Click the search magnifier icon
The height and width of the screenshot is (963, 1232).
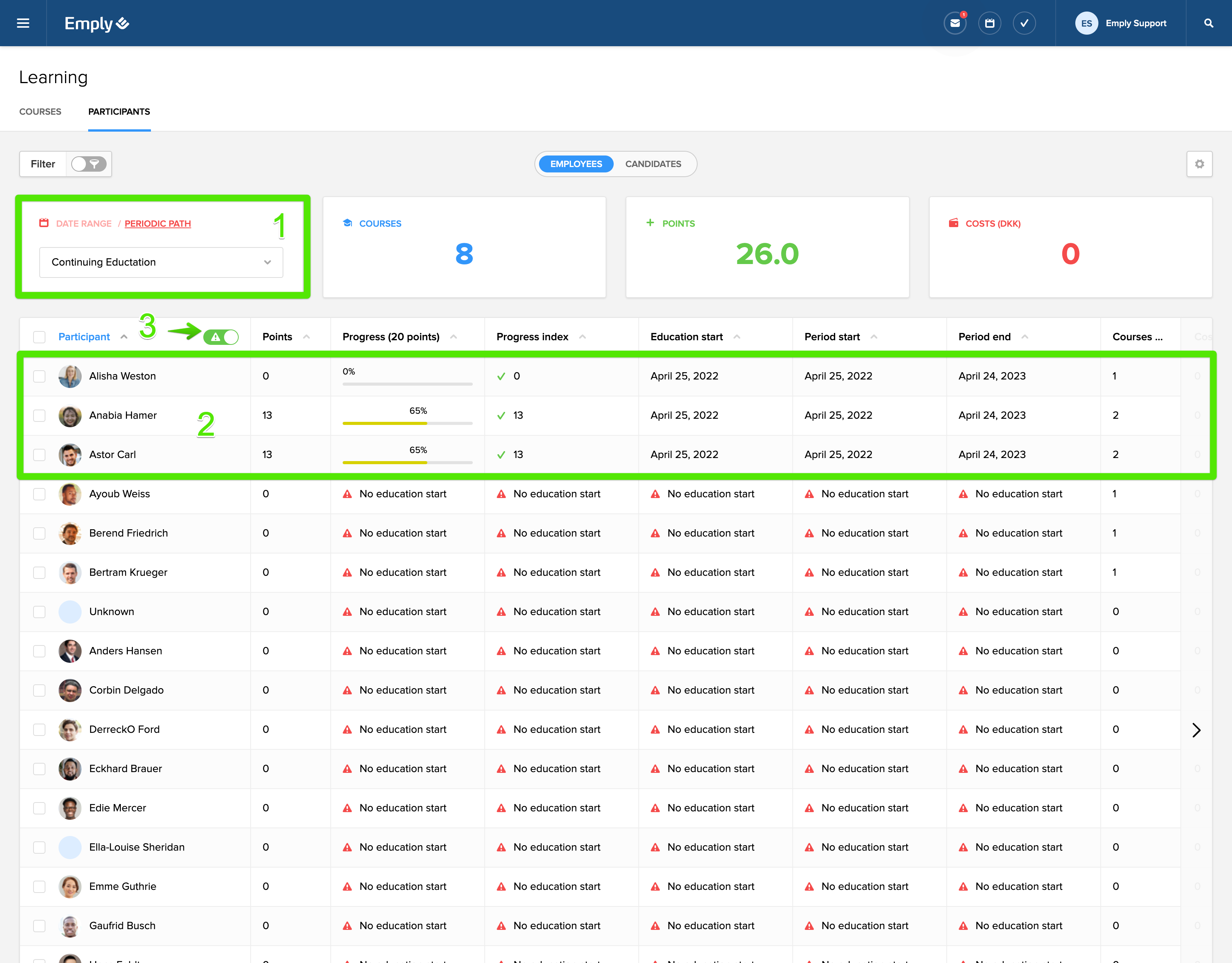pyautogui.click(x=1208, y=23)
